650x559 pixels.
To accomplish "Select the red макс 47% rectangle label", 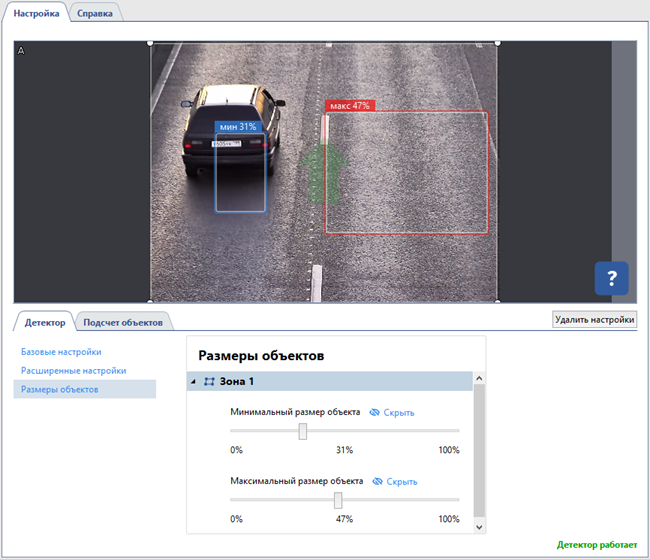I will pyautogui.click(x=349, y=105).
